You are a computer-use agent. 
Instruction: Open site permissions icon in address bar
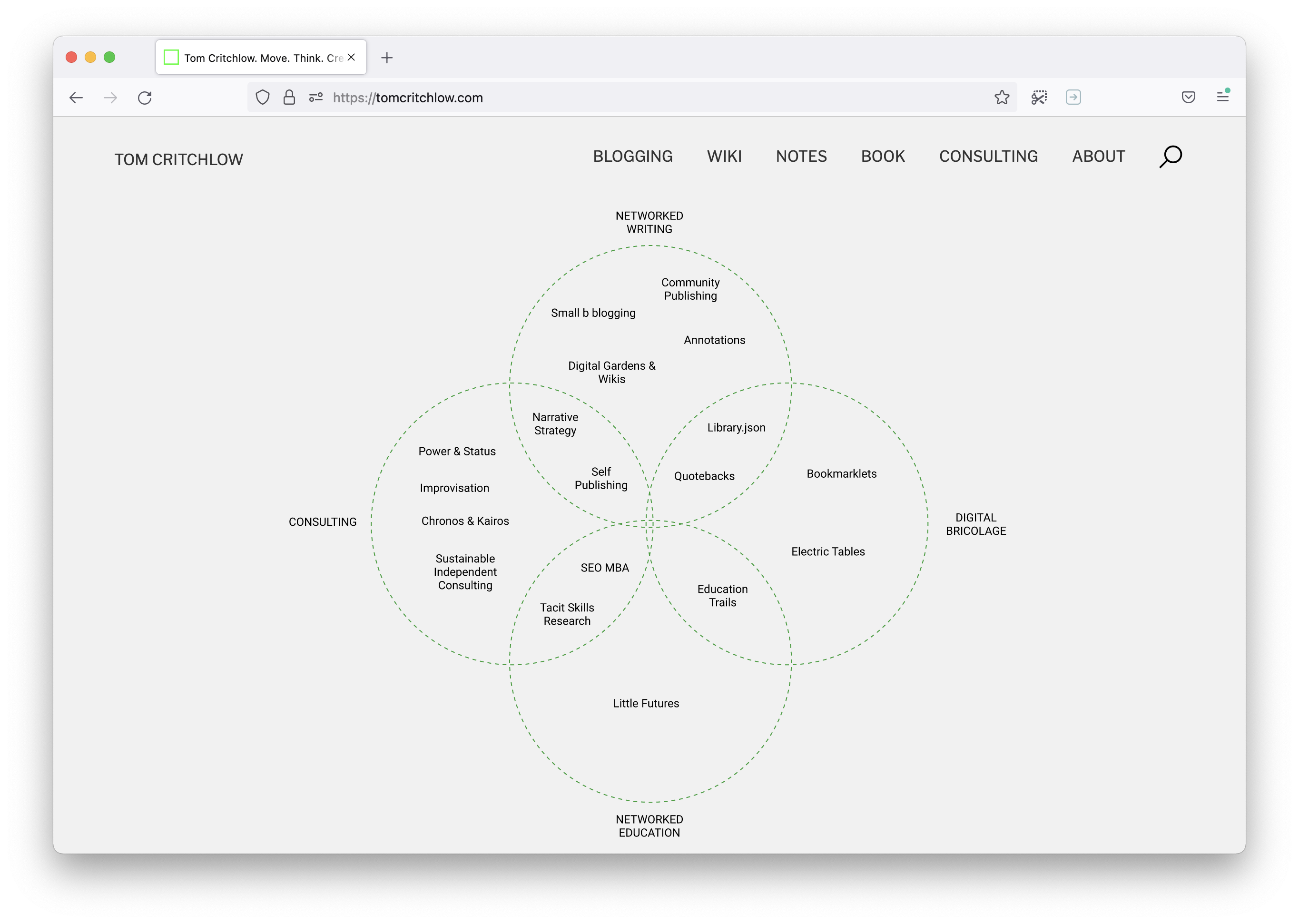316,97
